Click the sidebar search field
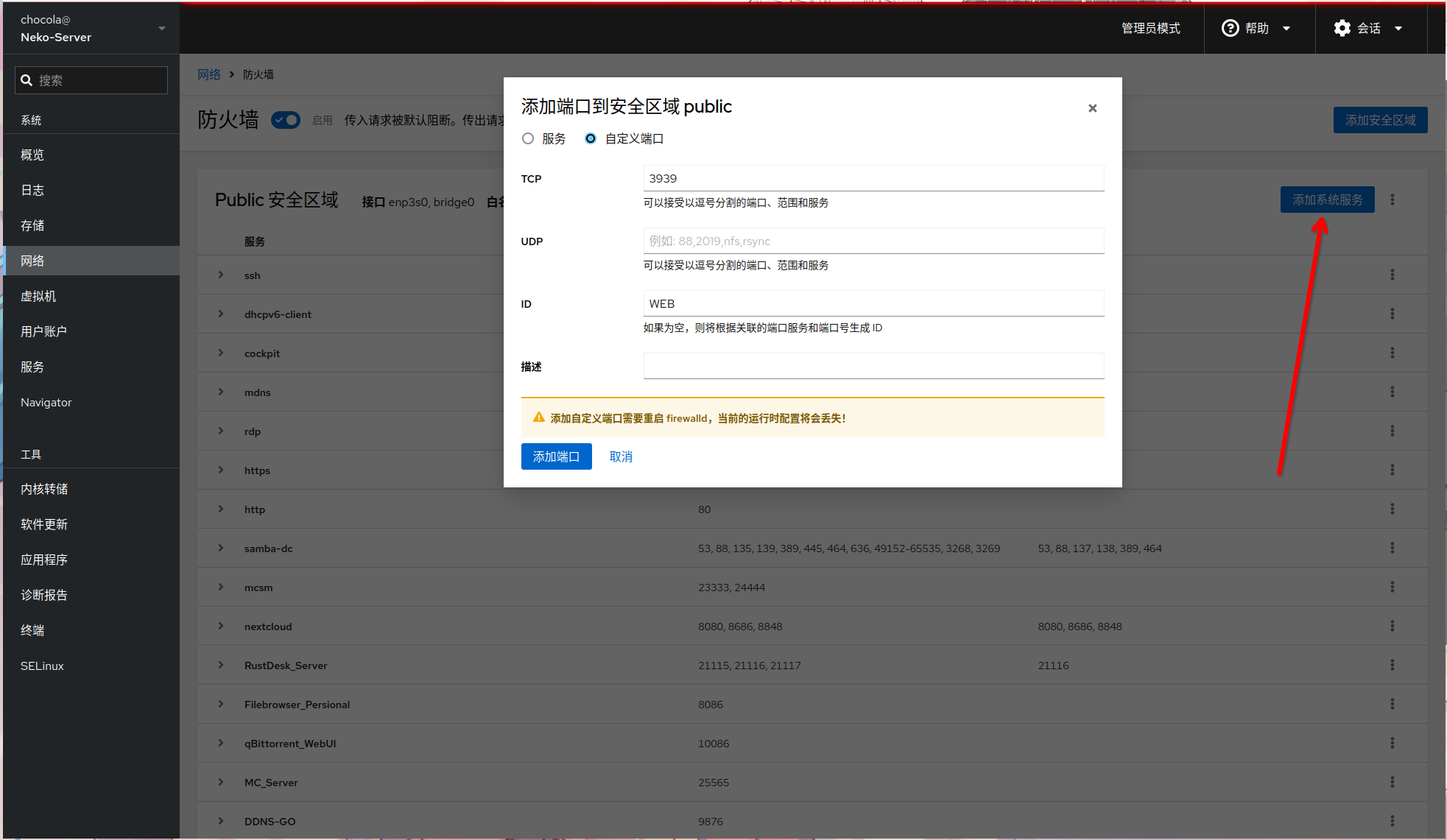This screenshot has height=840, width=1447. [91, 80]
